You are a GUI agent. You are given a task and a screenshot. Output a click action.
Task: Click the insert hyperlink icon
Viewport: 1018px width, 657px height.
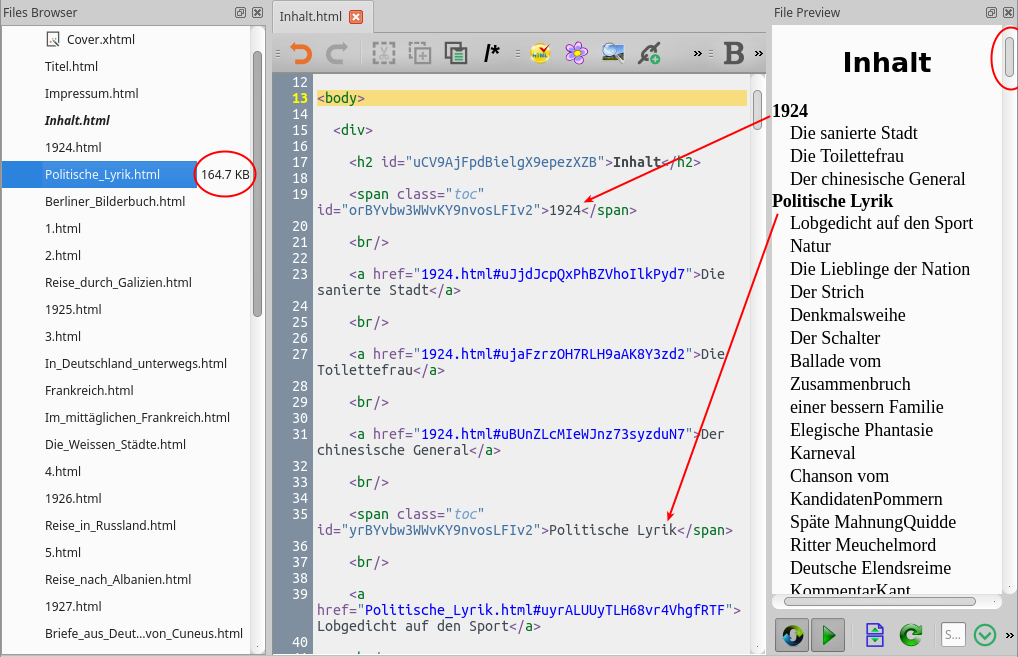(650, 53)
